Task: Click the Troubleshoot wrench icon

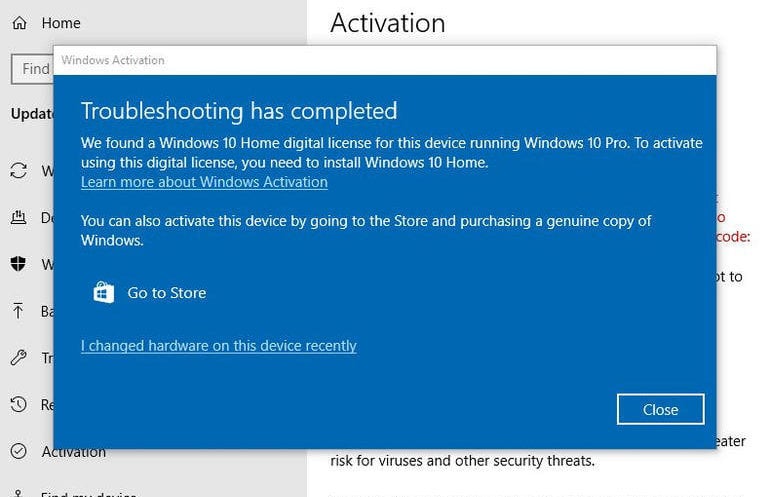Action: [x=19, y=357]
